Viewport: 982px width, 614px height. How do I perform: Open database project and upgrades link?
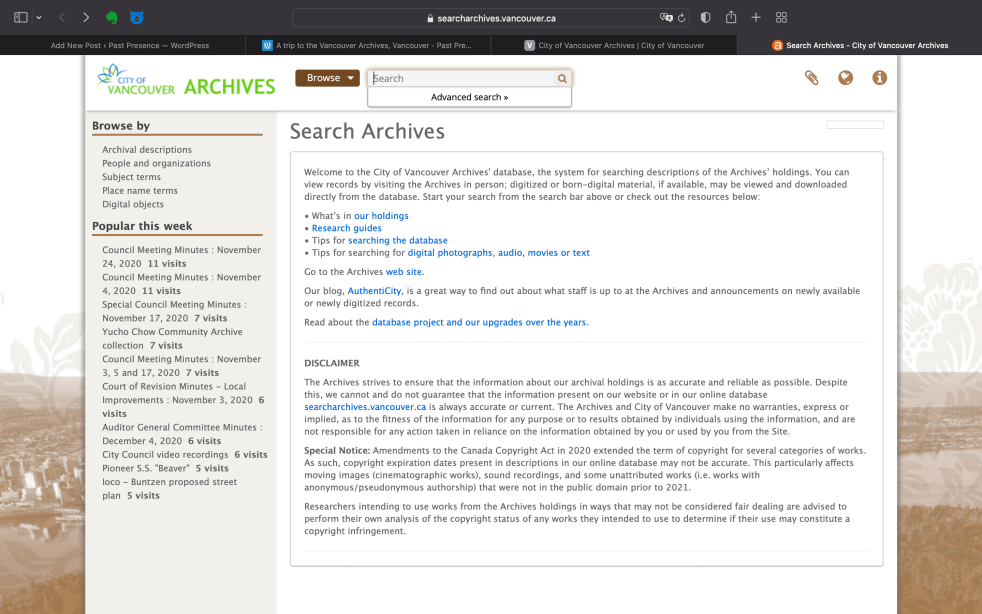pos(479,322)
